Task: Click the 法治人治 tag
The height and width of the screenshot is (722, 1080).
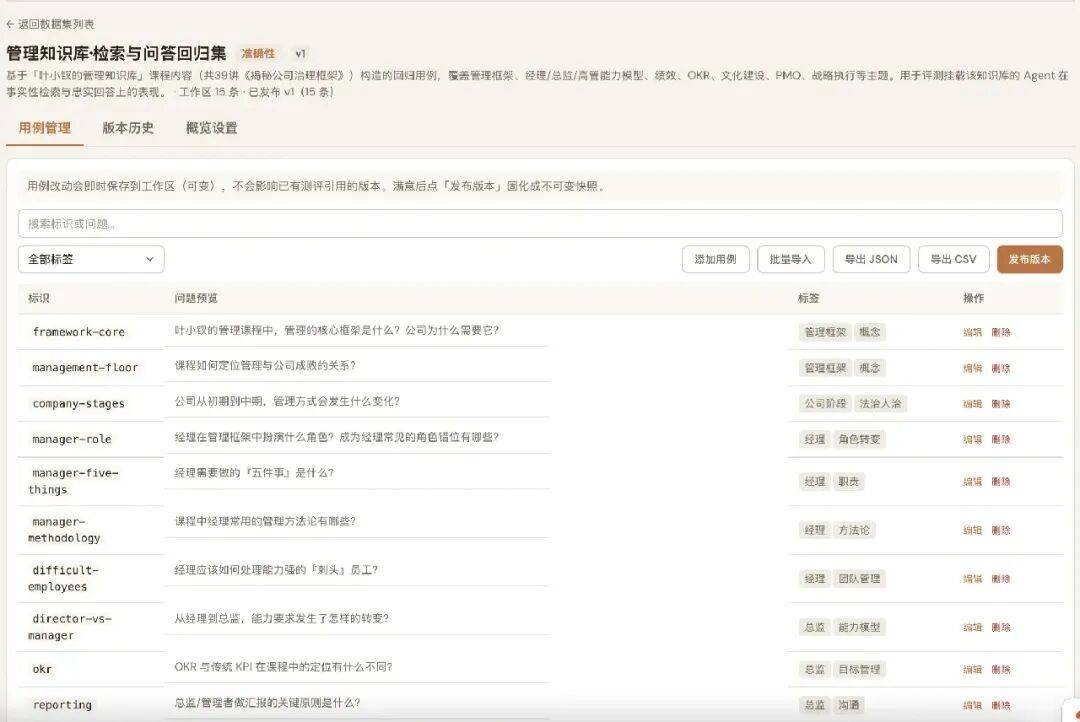Action: (880, 404)
